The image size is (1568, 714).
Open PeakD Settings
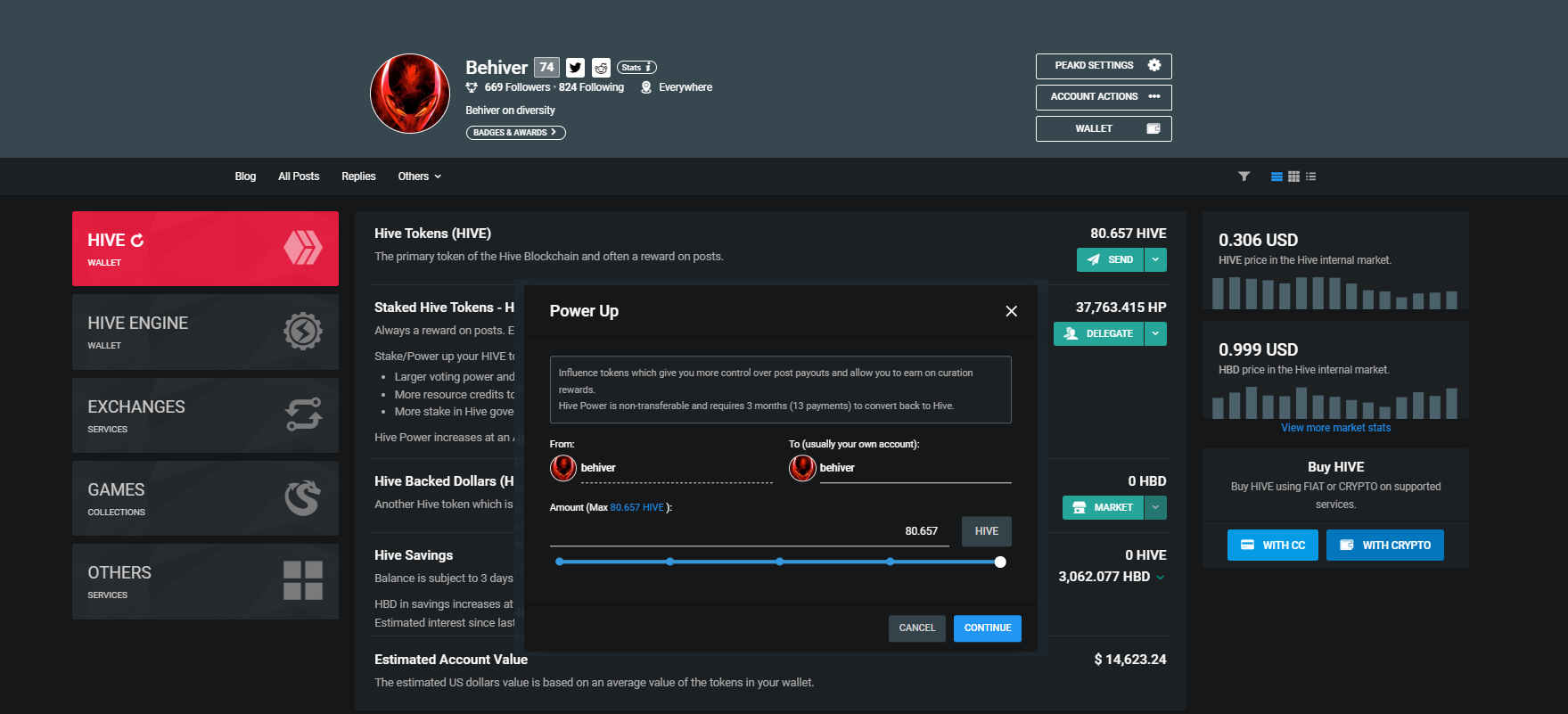pos(1104,66)
